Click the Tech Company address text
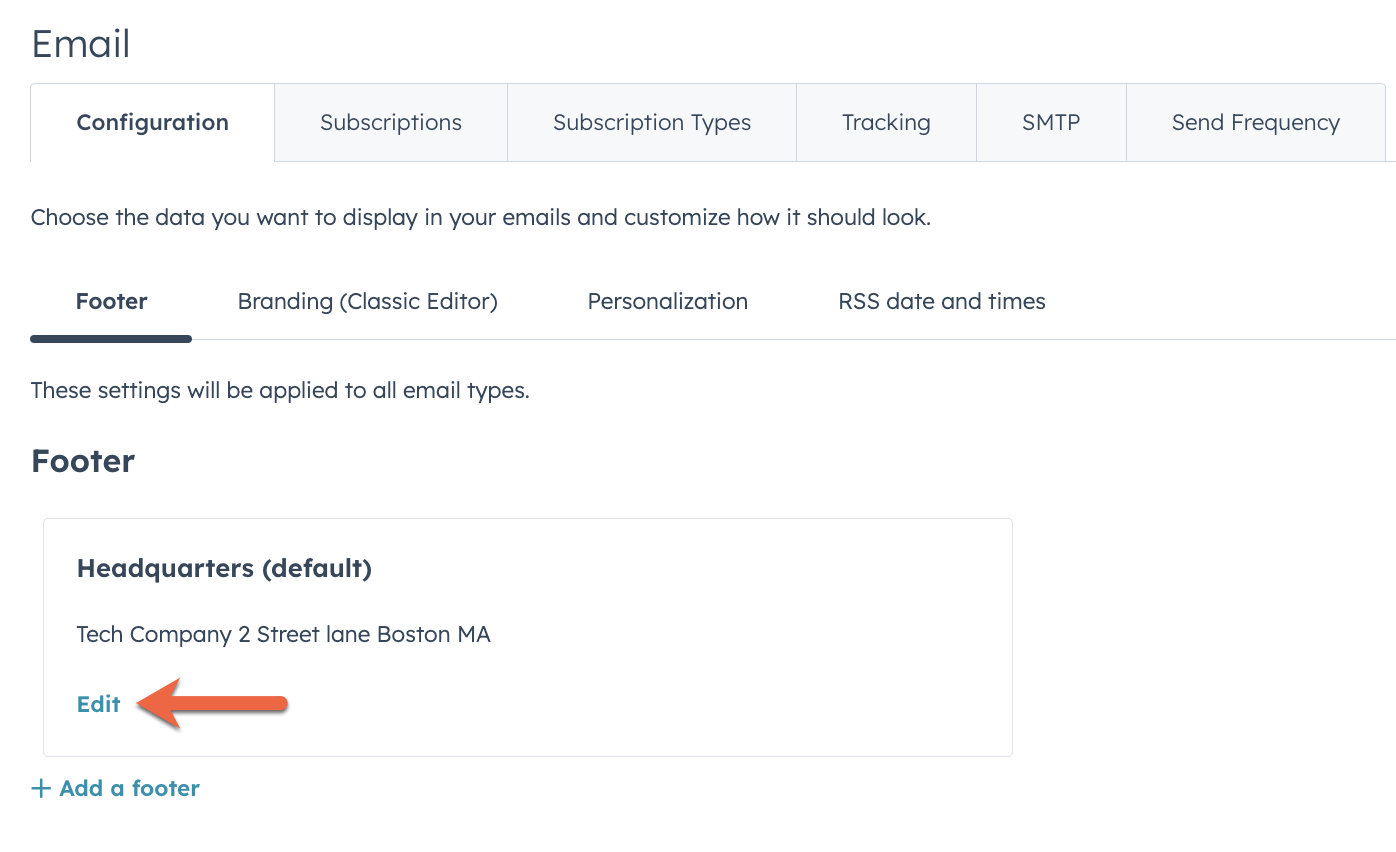Screen dimensions: 1396x852 283,634
